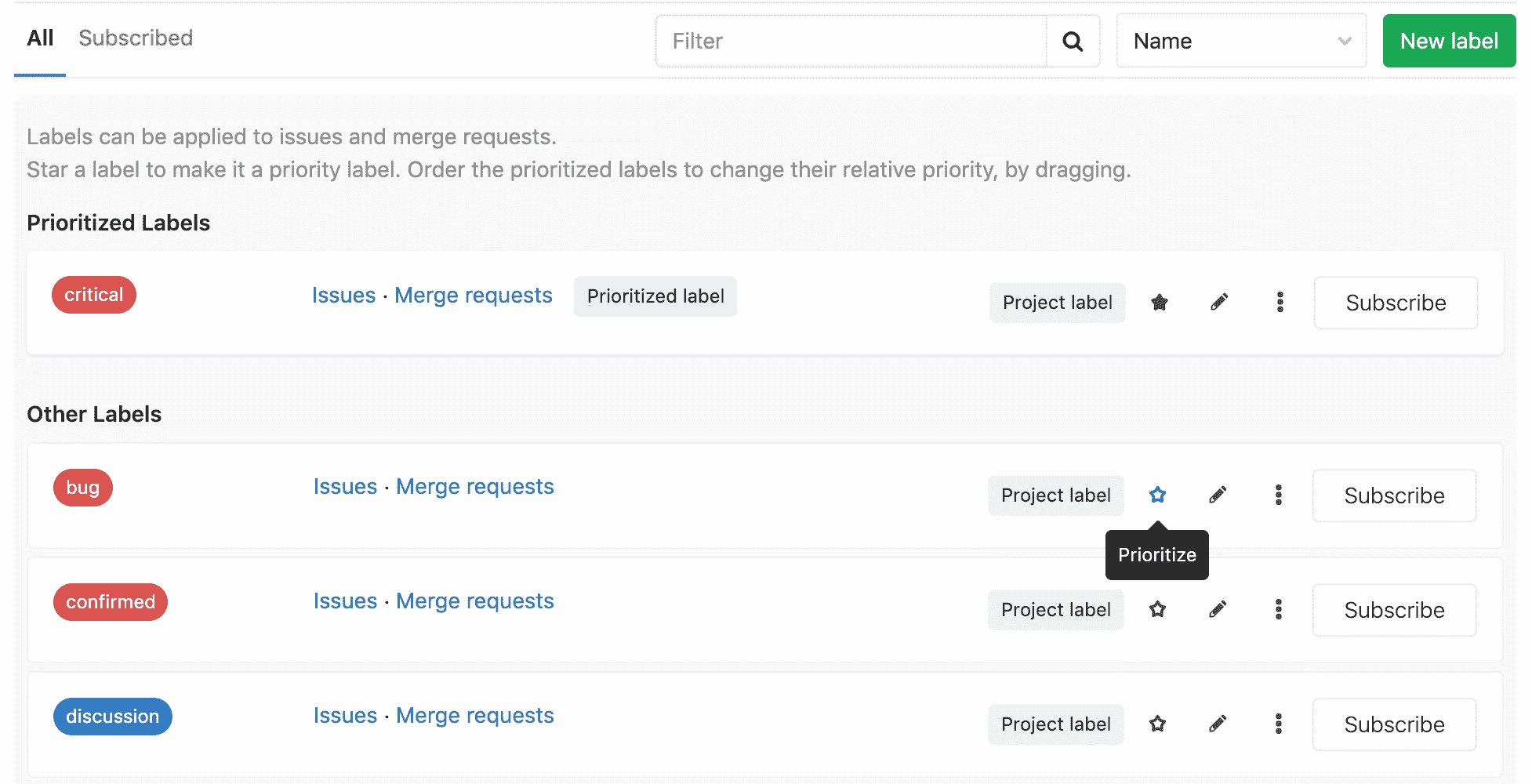Open Issues for the confirmed label
The height and width of the screenshot is (784, 1532).
tap(344, 601)
